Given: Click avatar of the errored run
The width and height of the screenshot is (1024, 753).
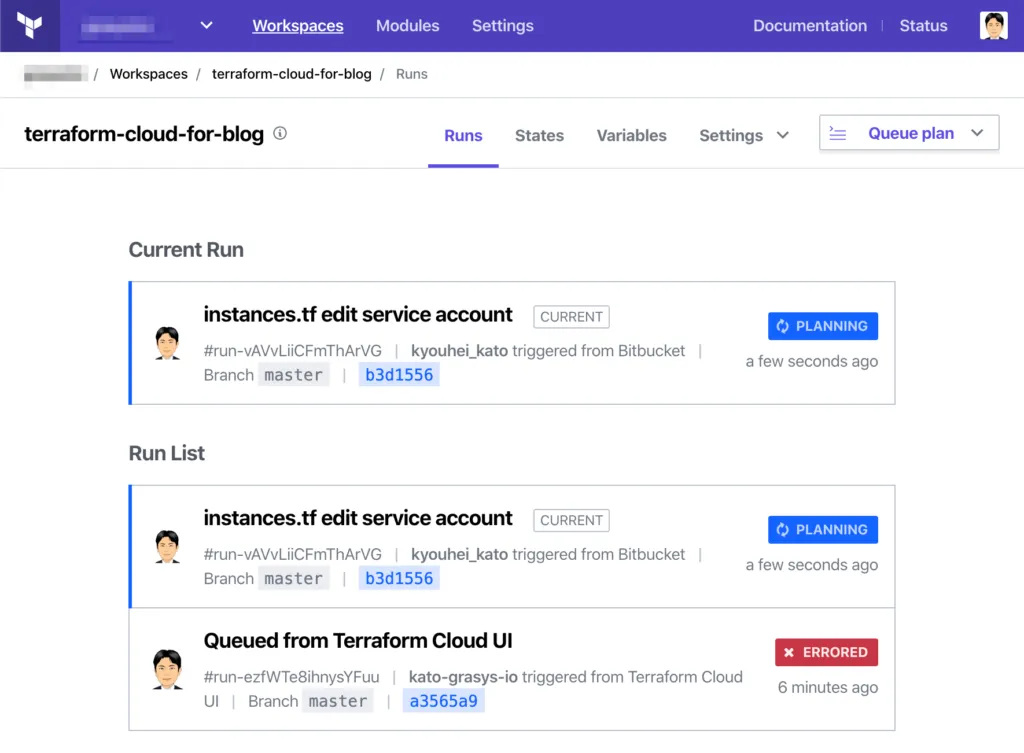Looking at the screenshot, I should (x=167, y=669).
